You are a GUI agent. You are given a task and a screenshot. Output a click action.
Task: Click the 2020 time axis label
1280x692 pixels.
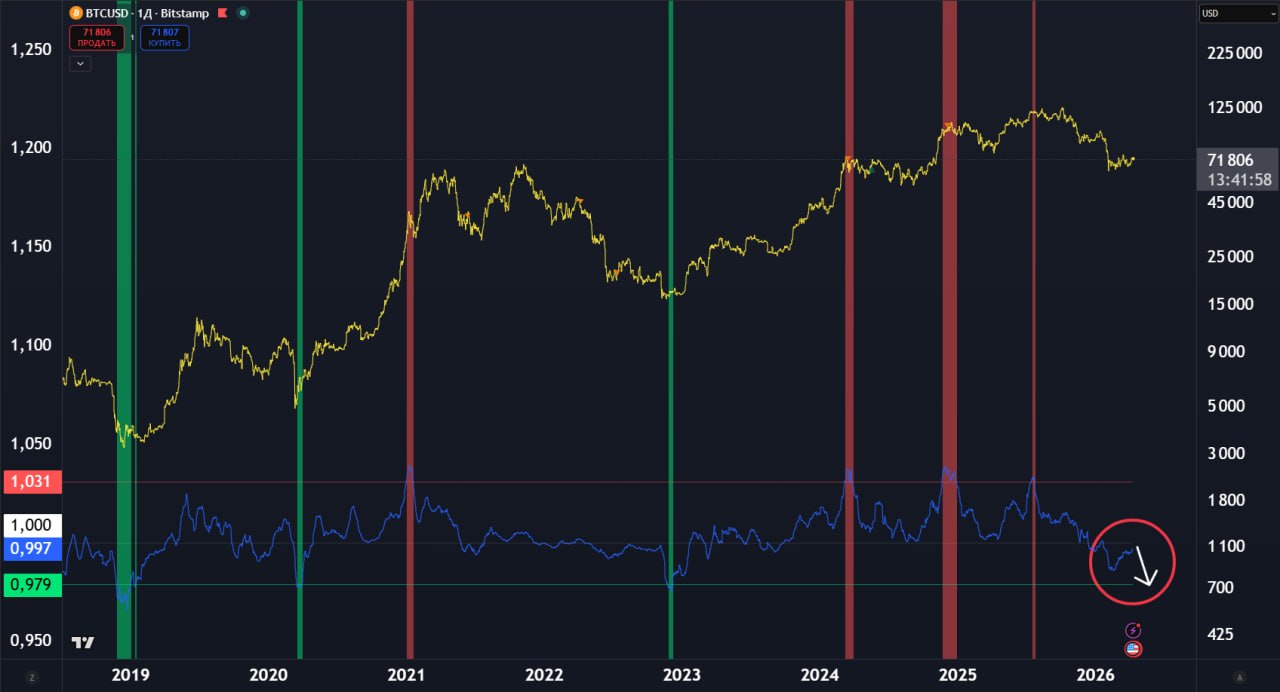click(268, 675)
